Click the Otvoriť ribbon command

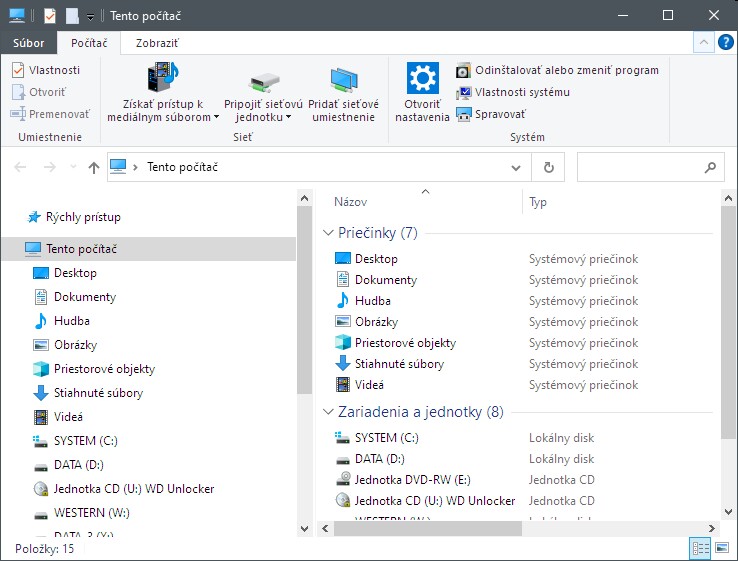pyautogui.click(x=39, y=92)
